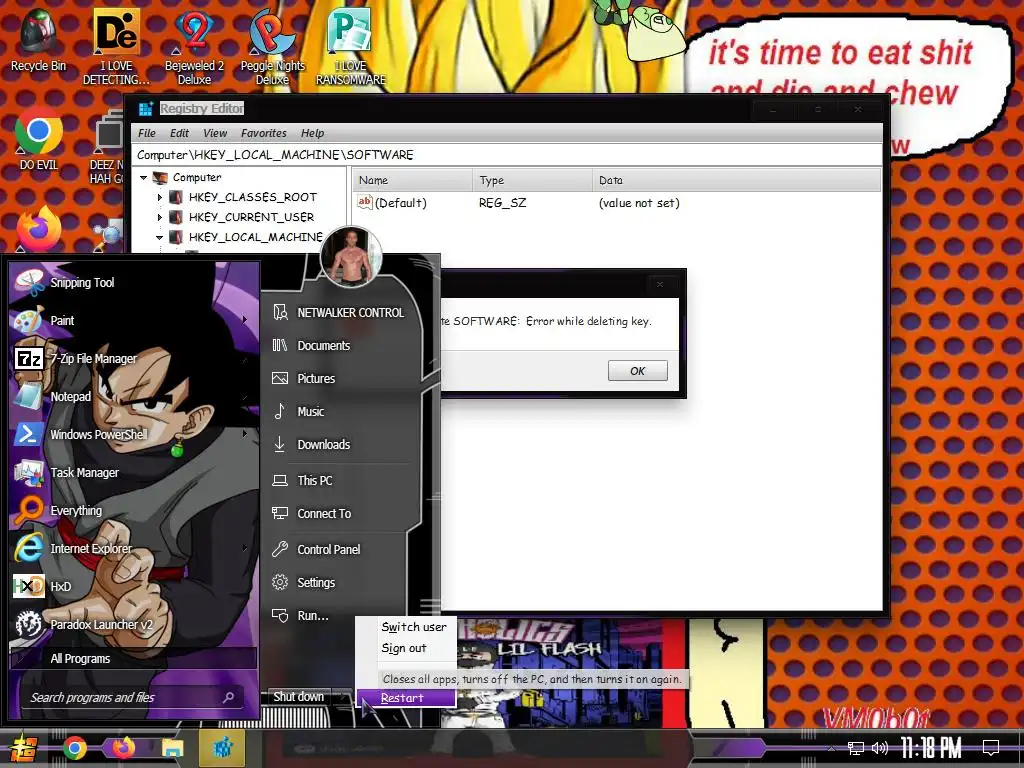The width and height of the screenshot is (1024, 768).
Task: Open 7-Zip File Manager
Action: click(93, 359)
